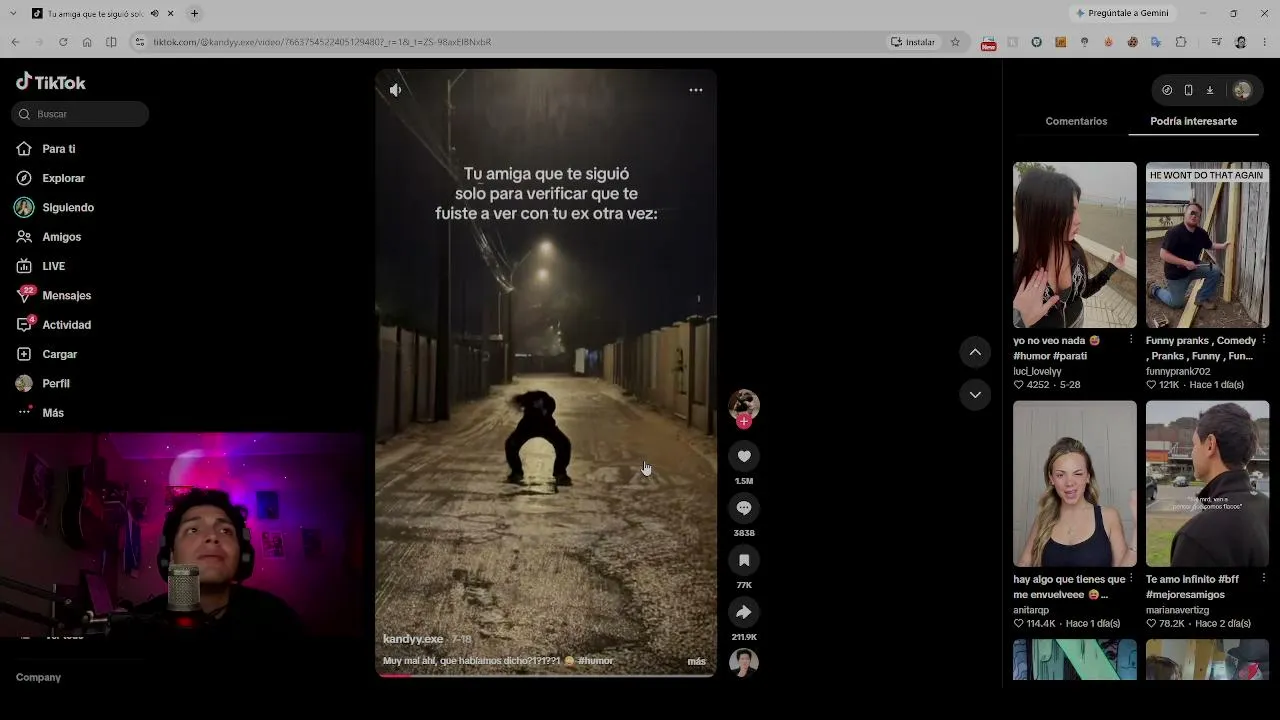The width and height of the screenshot is (1280, 720).
Task: Click the Instalar app button
Action: [x=913, y=42]
